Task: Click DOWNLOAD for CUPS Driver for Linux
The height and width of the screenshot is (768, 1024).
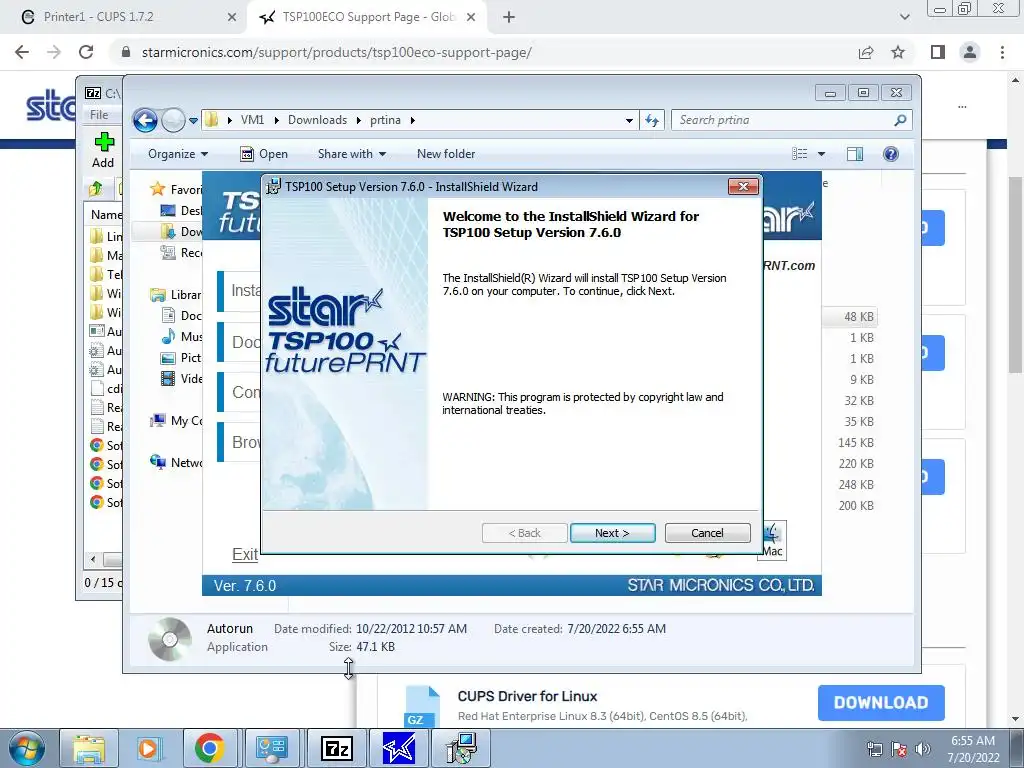Action: [881, 703]
